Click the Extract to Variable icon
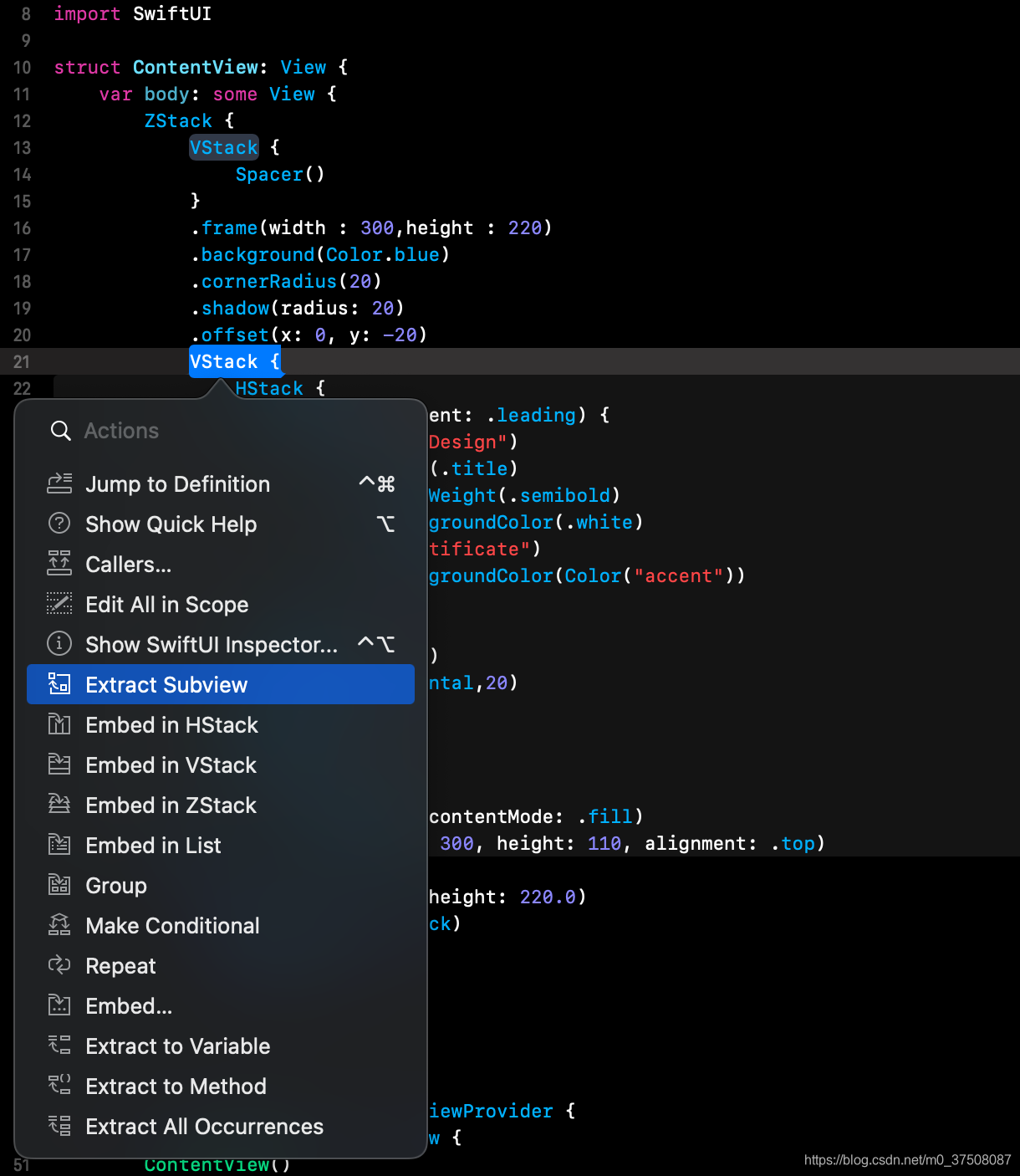The width and height of the screenshot is (1020, 1176). [x=59, y=1046]
